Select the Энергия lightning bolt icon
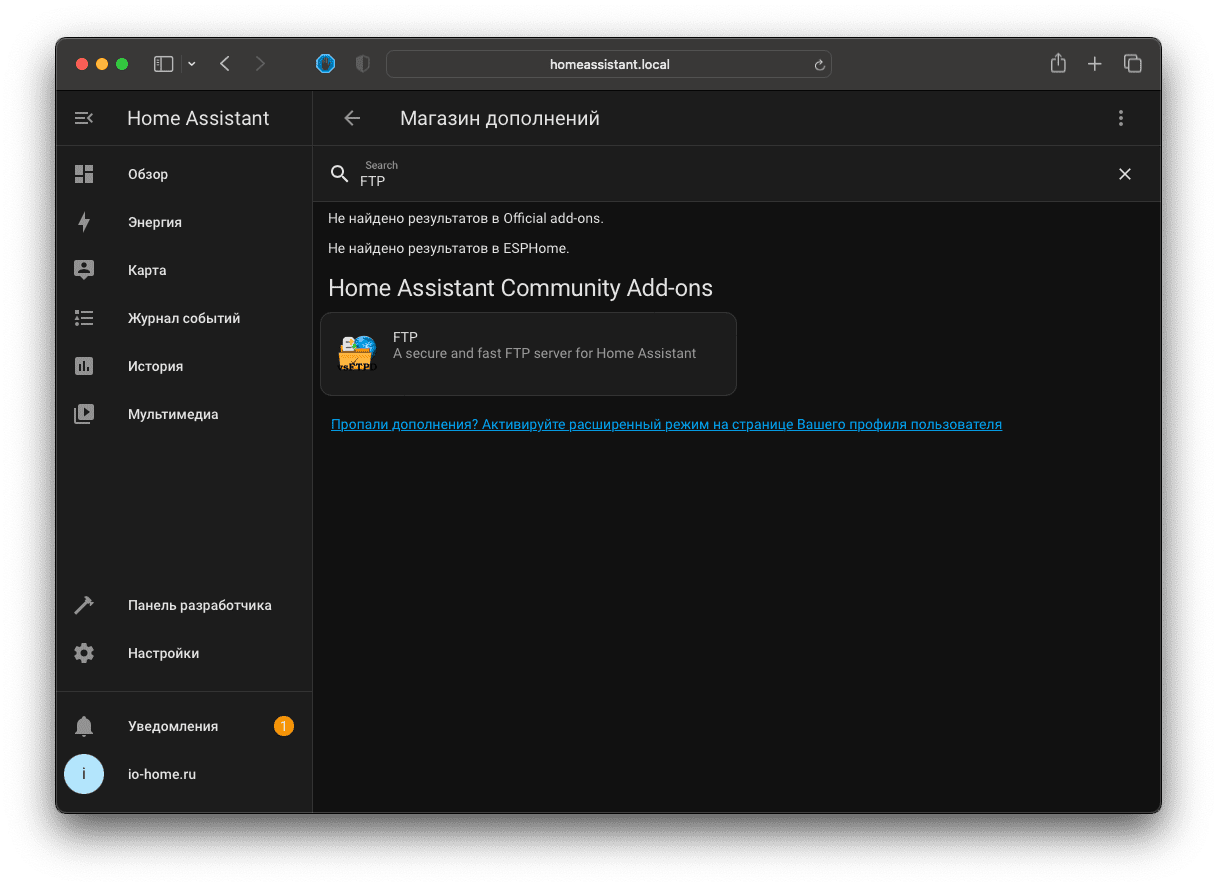 [84, 222]
